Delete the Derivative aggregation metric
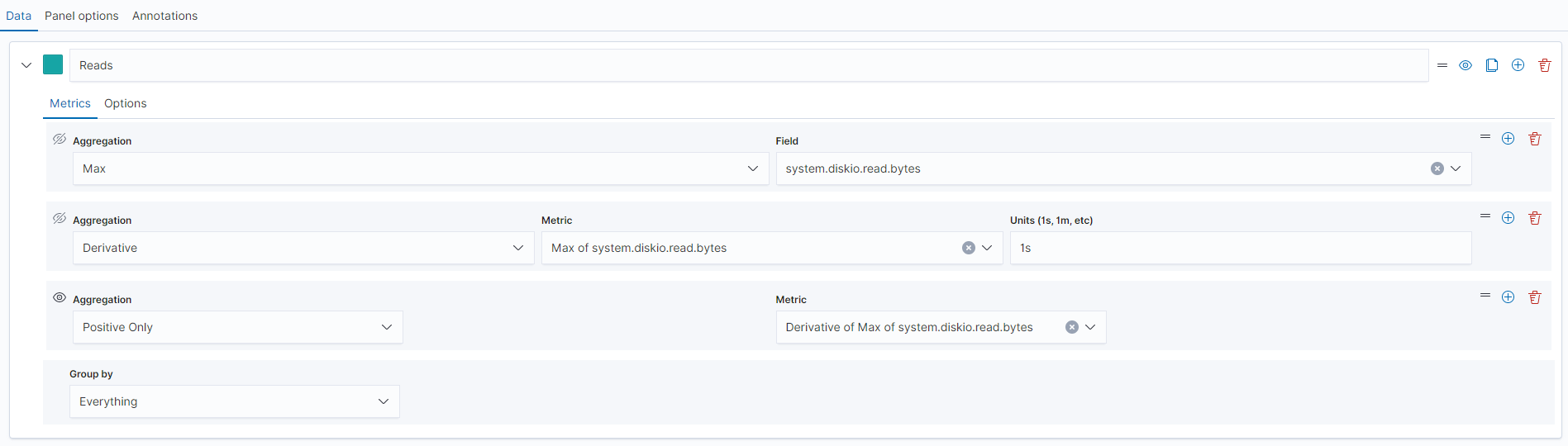 pos(1535,218)
